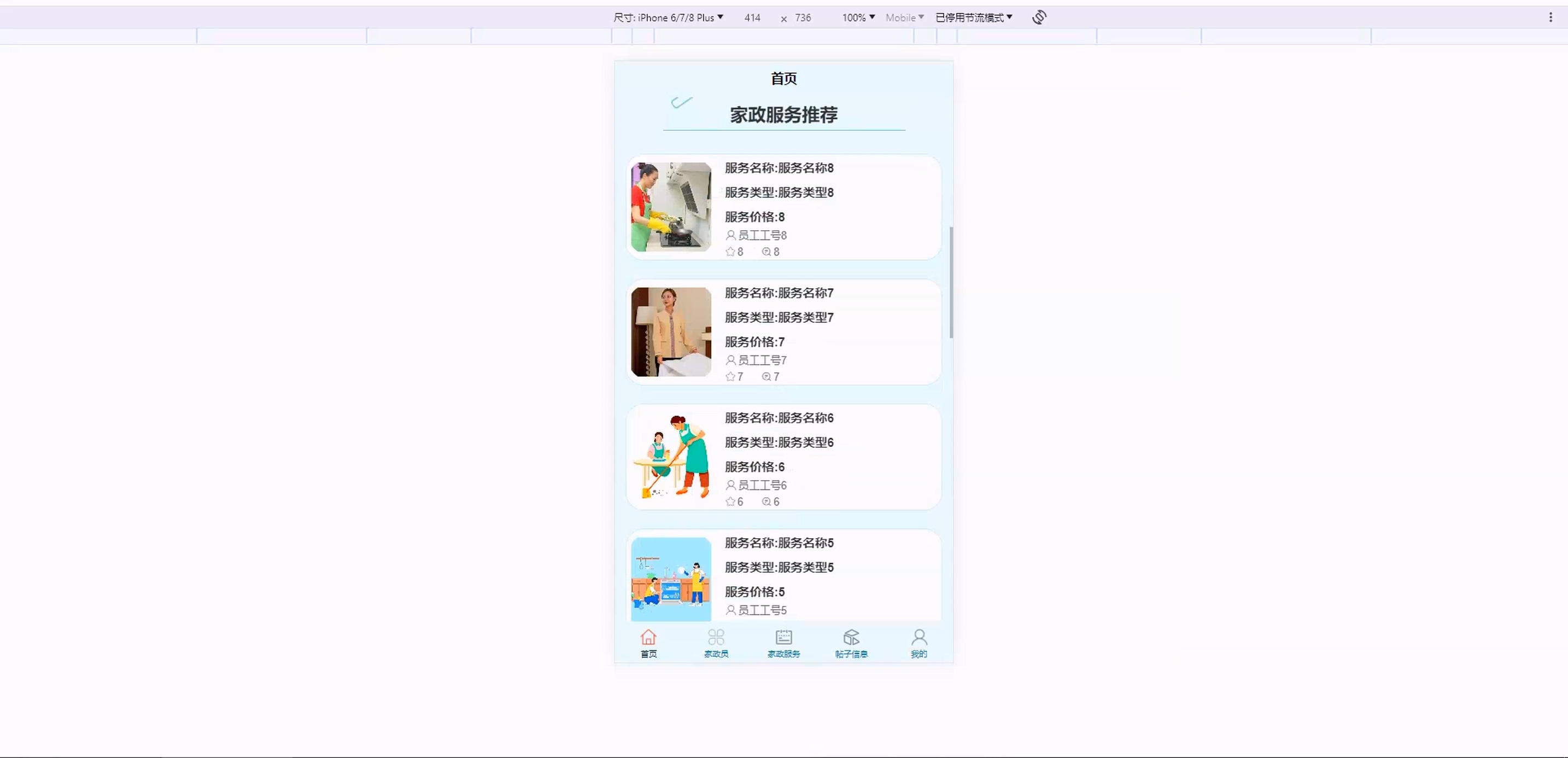Expand the Mobile device type dropdown
The width and height of the screenshot is (1568, 758).
904,18
